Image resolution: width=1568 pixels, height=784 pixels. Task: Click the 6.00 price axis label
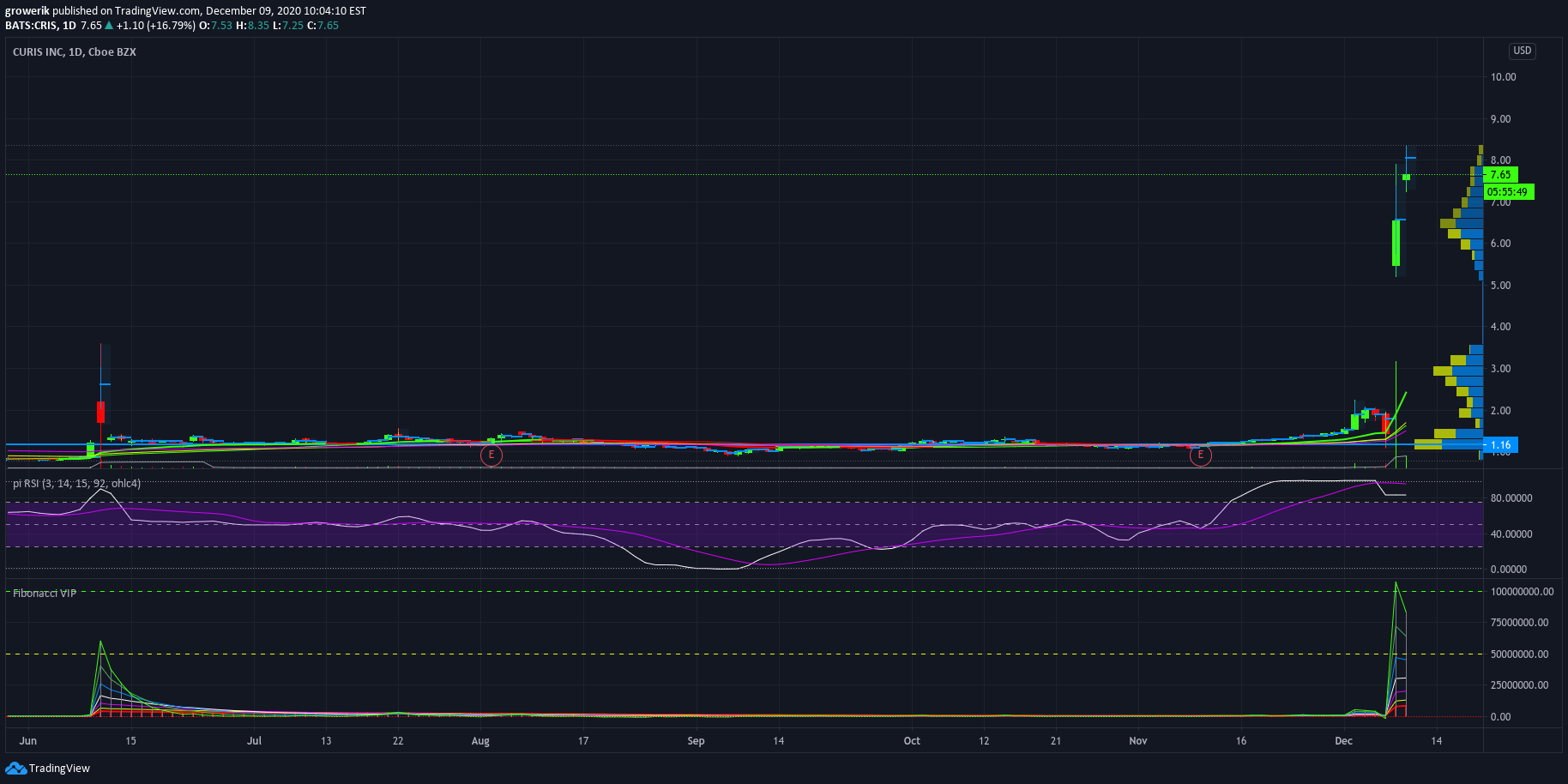(1500, 243)
